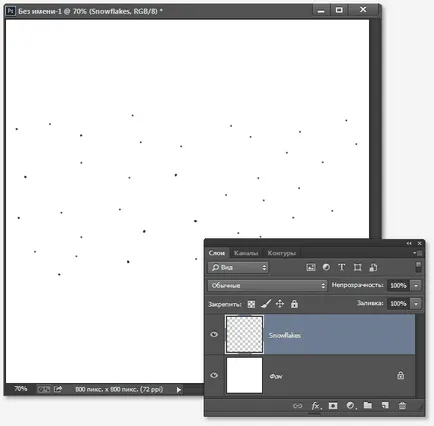
Task: Create new fill or adjustment layer
Action: click(350, 406)
